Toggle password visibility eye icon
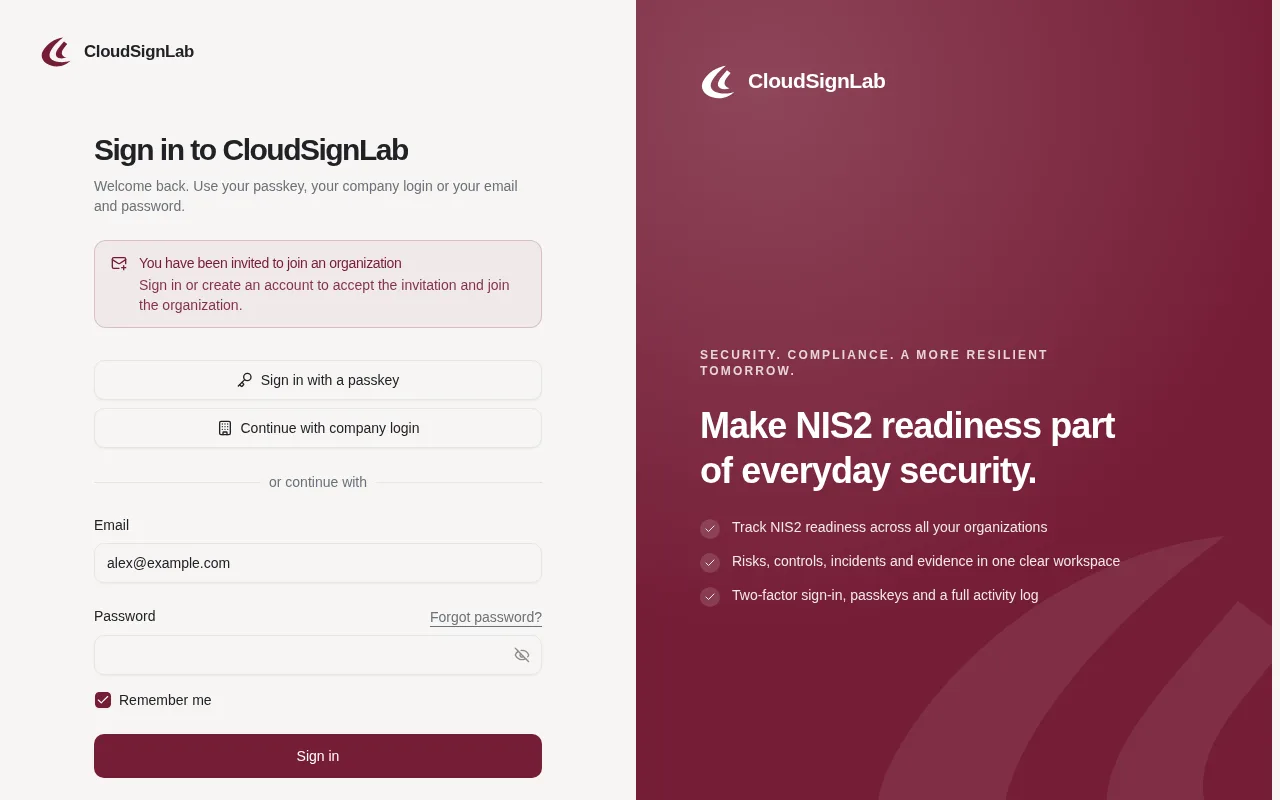Viewport: 1280px width, 800px height. pos(522,655)
